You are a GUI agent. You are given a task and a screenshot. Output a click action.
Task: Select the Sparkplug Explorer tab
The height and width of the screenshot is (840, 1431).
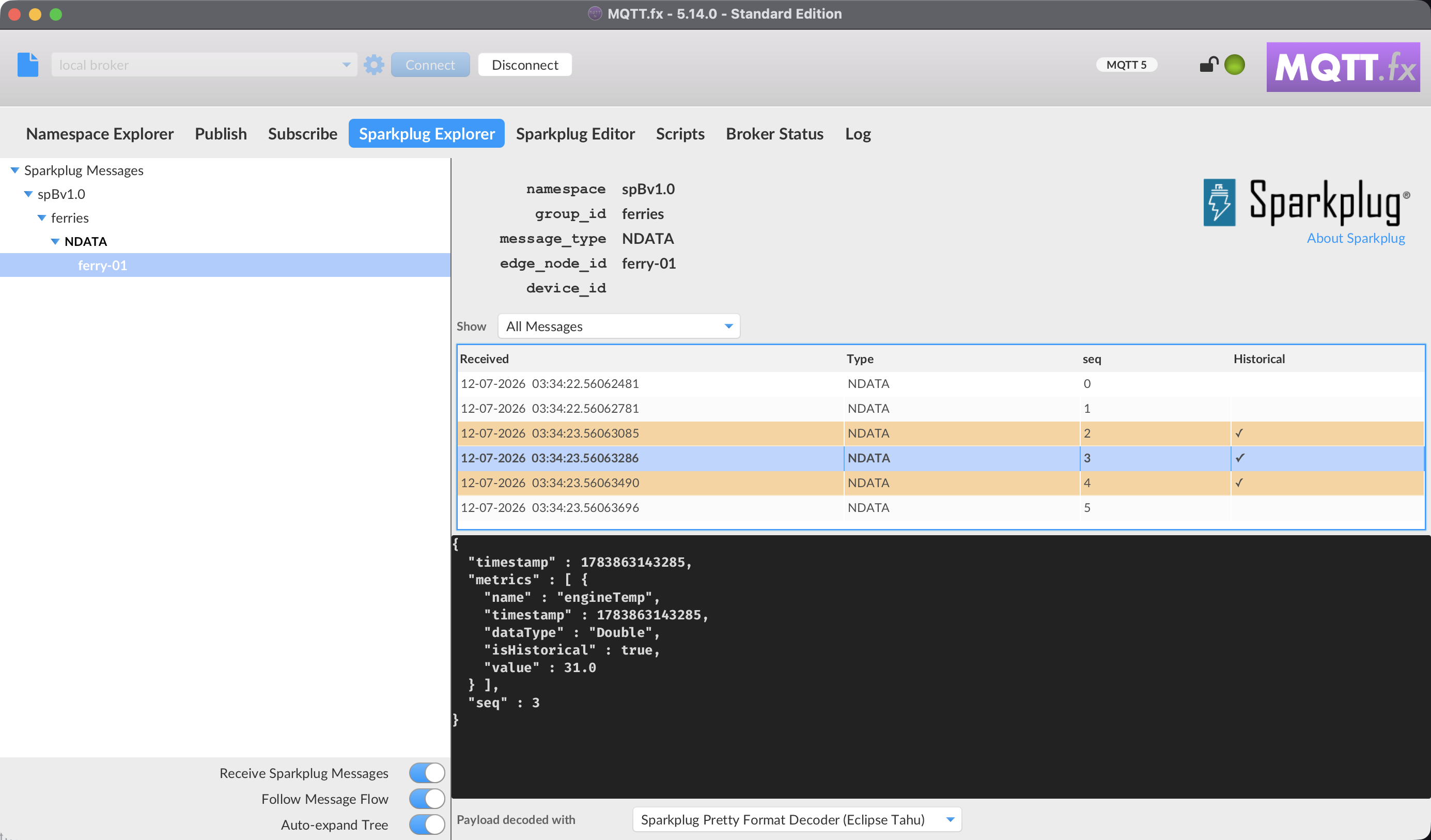point(427,133)
